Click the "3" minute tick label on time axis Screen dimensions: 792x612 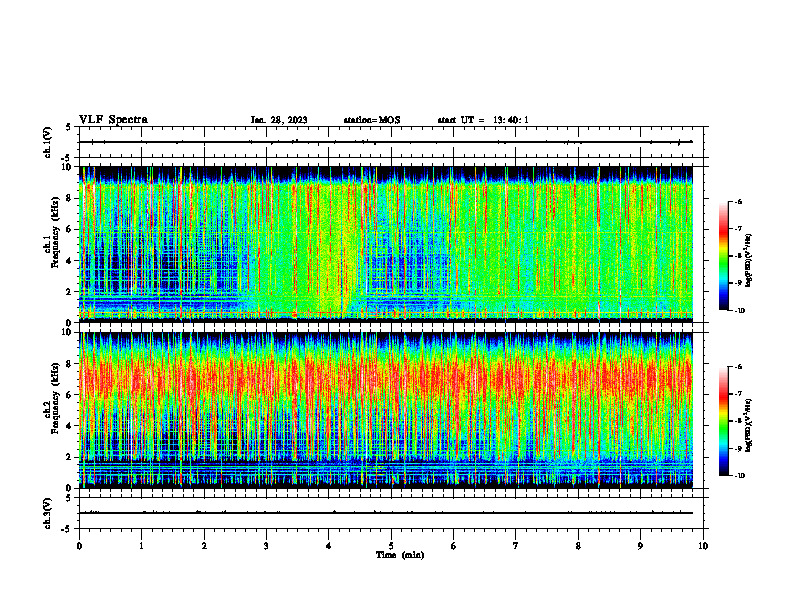pos(266,546)
